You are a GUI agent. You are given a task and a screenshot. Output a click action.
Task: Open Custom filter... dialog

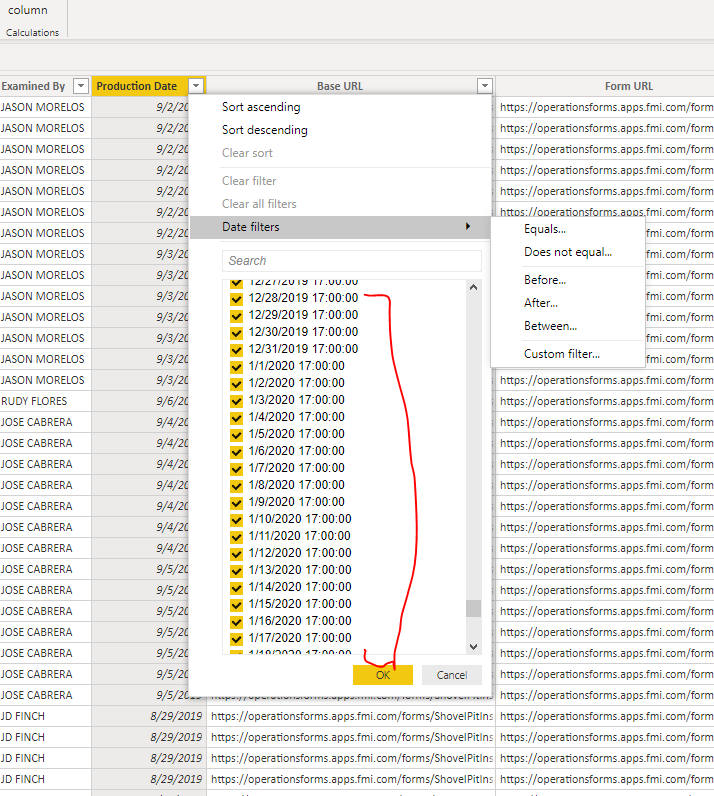point(562,354)
